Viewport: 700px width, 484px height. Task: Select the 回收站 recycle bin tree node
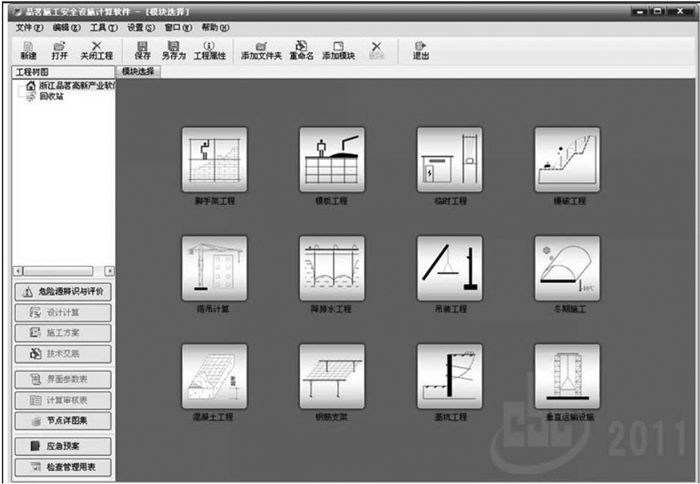tap(53, 97)
